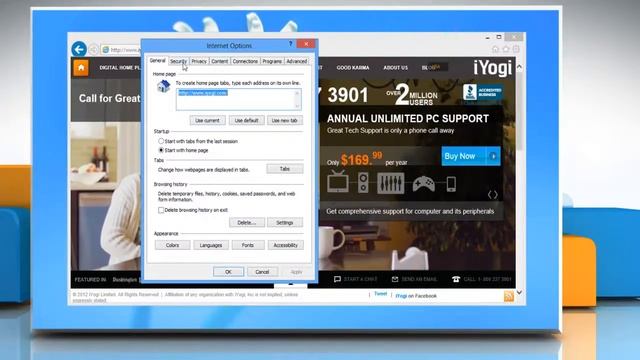The image size is (640, 360).
Task: Confirm the dialog with OK
Action: coord(229,272)
